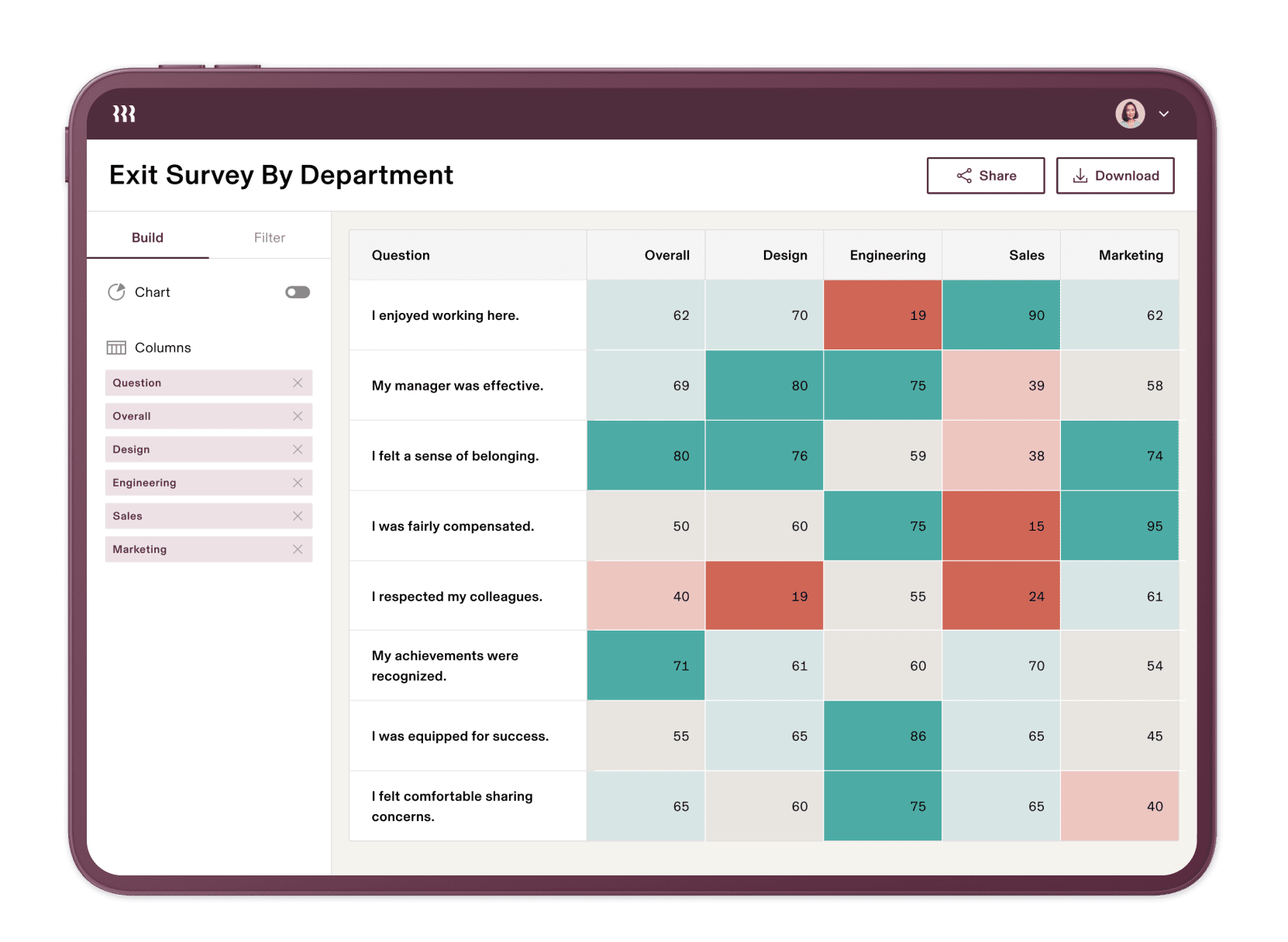Image resolution: width=1288 pixels, height=942 pixels.
Task: Switch to the Filter tab
Action: tap(269, 238)
